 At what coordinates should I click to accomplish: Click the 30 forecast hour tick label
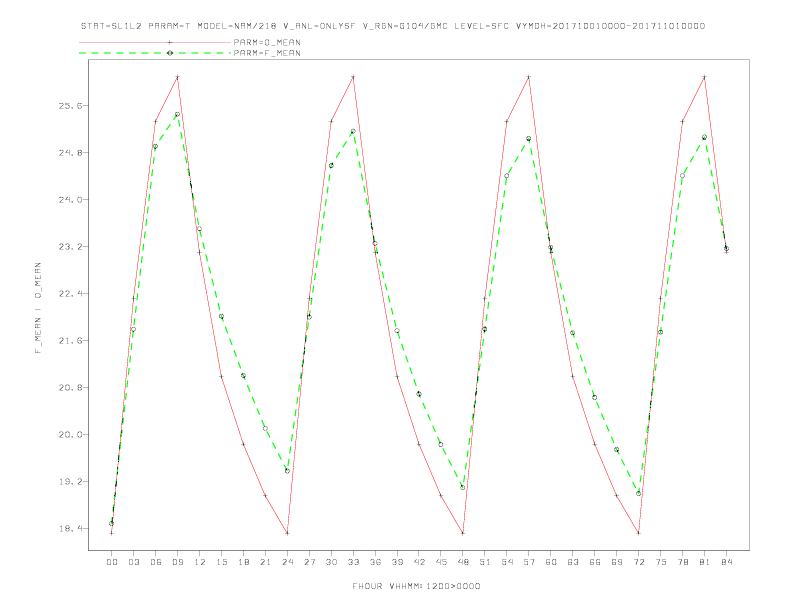[331, 562]
